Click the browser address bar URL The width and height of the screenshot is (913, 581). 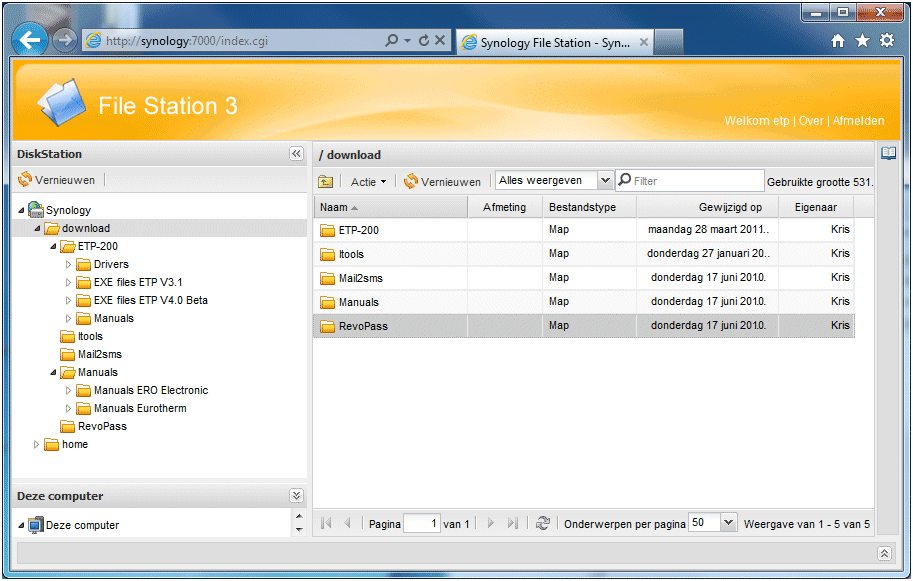tap(187, 41)
